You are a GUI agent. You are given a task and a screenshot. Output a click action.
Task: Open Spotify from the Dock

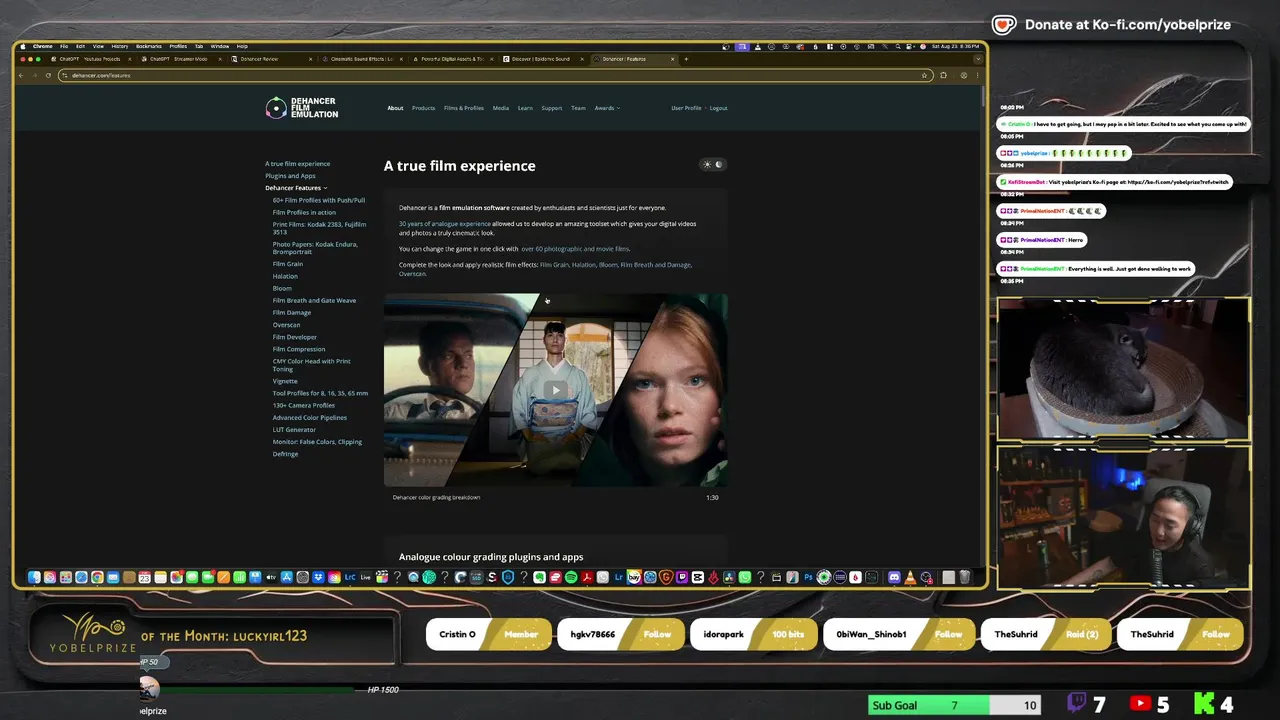click(x=571, y=577)
